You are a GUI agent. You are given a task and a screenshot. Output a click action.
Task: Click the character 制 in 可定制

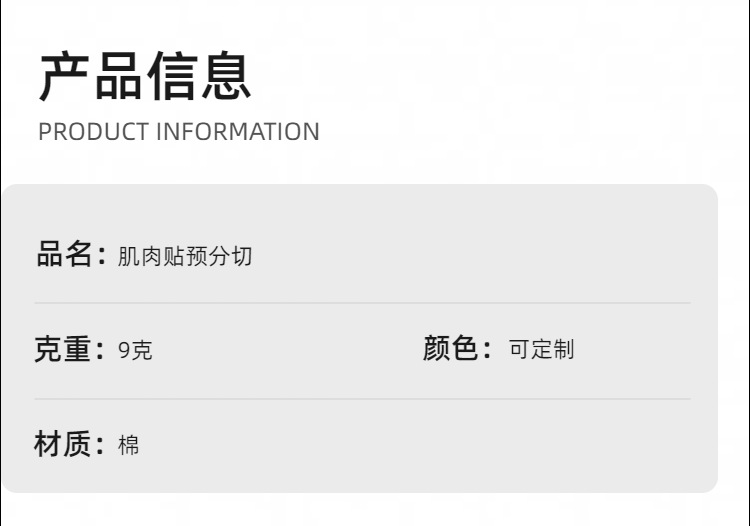(x=564, y=350)
